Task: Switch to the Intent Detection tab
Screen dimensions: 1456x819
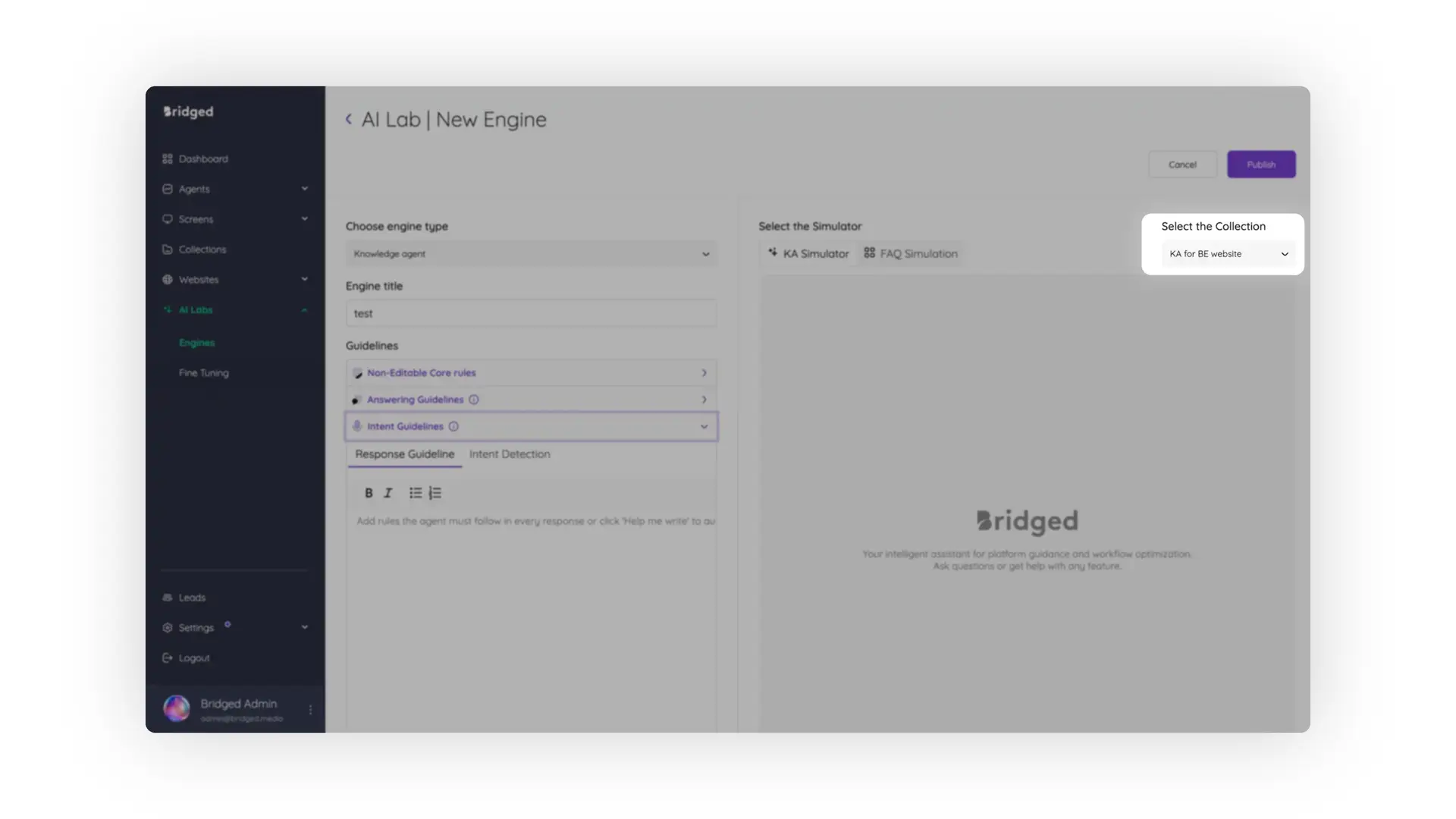Action: click(510, 454)
